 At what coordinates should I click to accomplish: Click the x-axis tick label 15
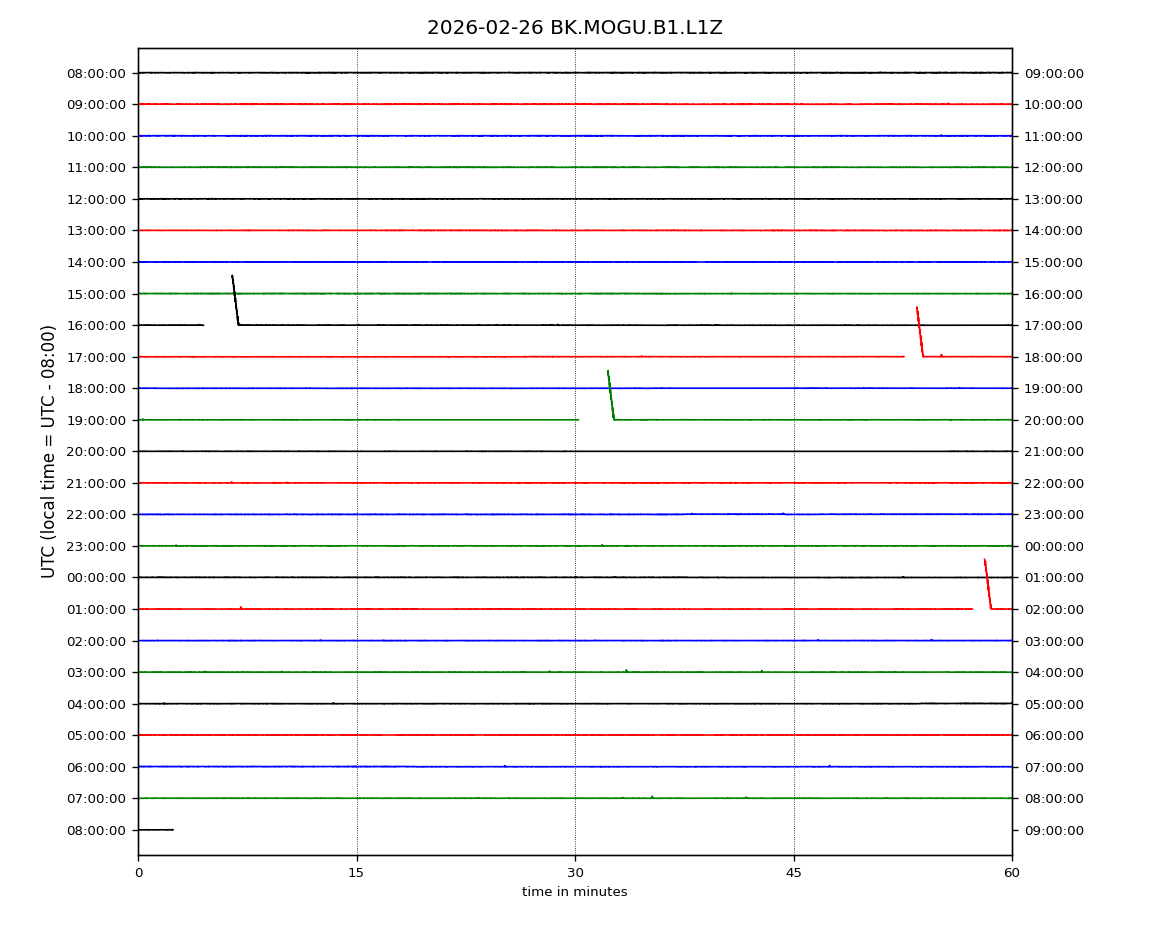click(357, 872)
